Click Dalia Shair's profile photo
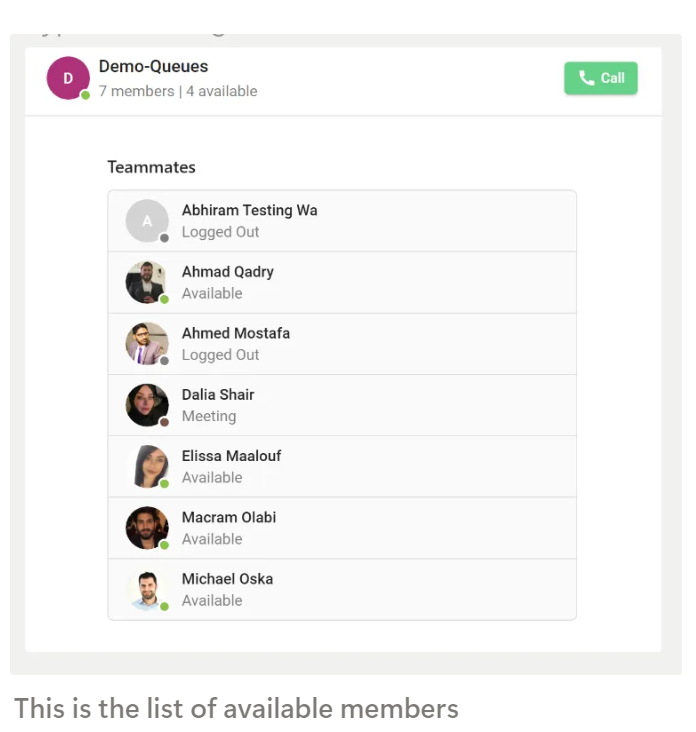696x732 pixels. (x=147, y=405)
